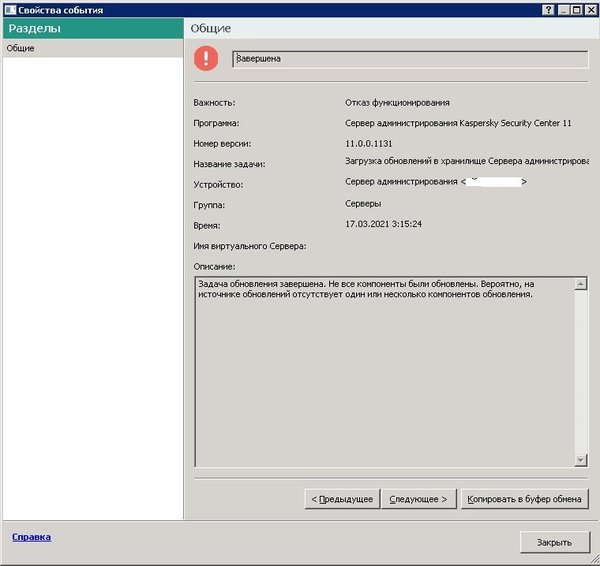Maximize the event properties window
Image resolution: width=600 pixels, height=566 pixels.
tap(576, 9)
